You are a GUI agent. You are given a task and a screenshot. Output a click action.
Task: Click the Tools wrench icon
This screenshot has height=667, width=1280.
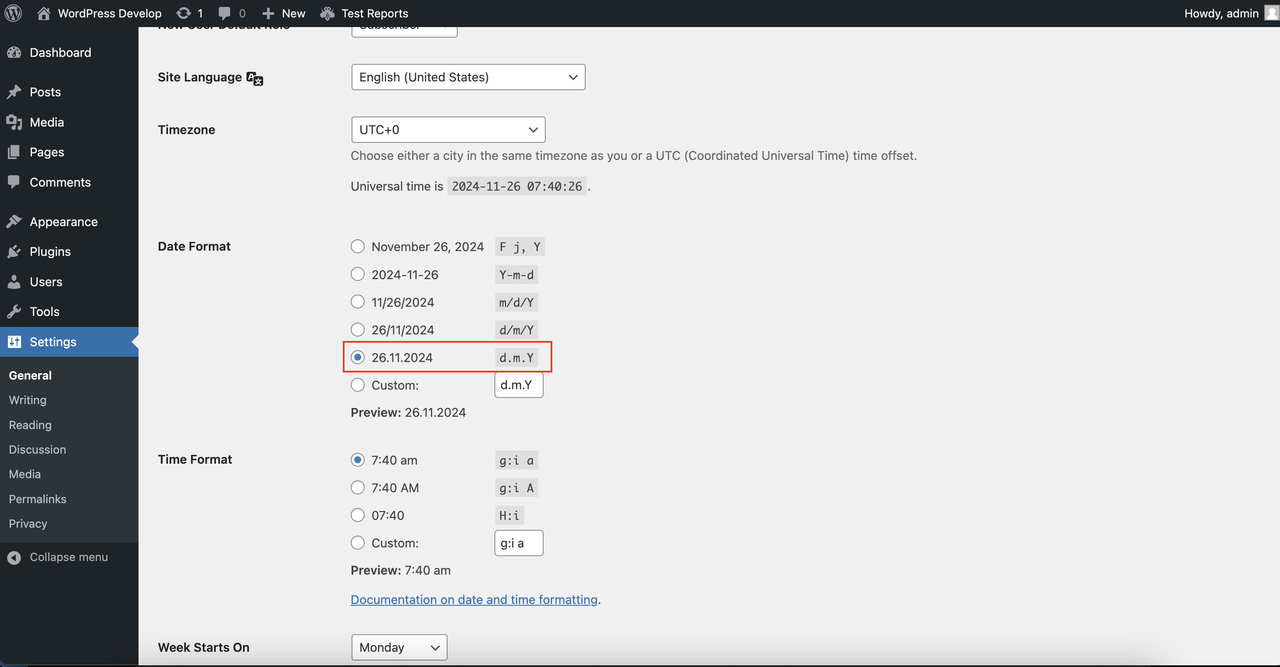pyautogui.click(x=14, y=312)
